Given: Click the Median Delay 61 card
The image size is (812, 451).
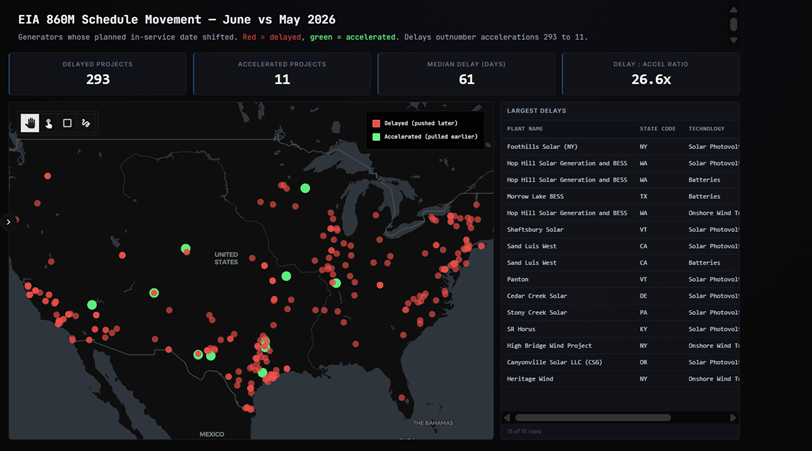Looking at the screenshot, I should [x=466, y=74].
